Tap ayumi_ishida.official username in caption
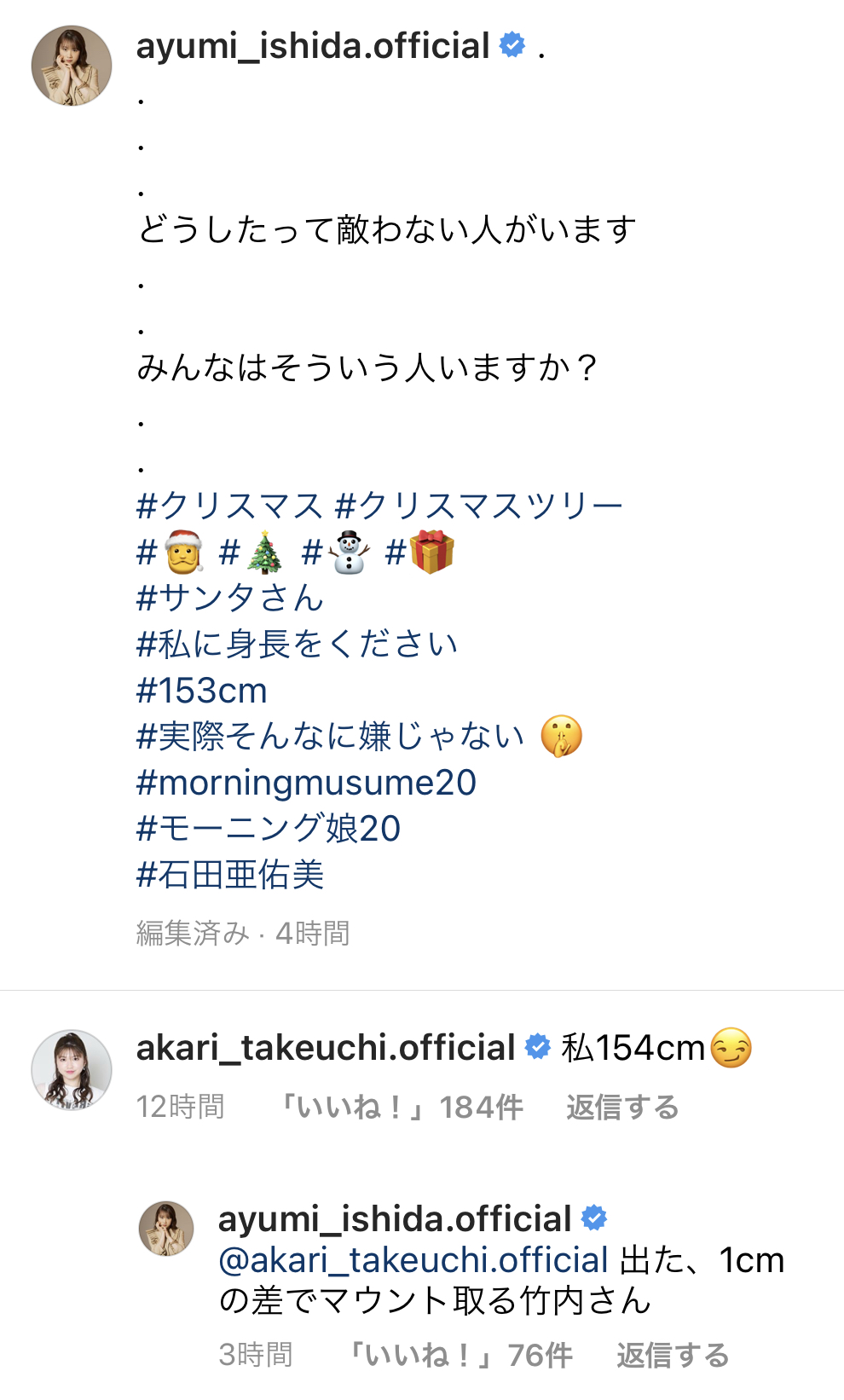The height and width of the screenshot is (1400, 844). 313,46
